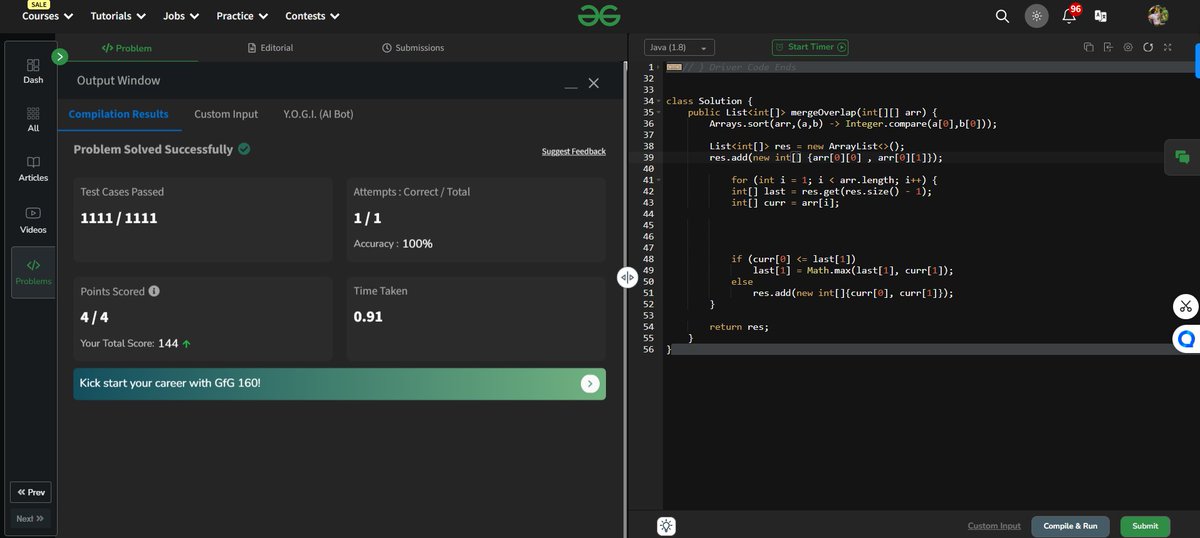Click the scissors snipping icon at right edge
1200x538 pixels.
click(1186, 306)
